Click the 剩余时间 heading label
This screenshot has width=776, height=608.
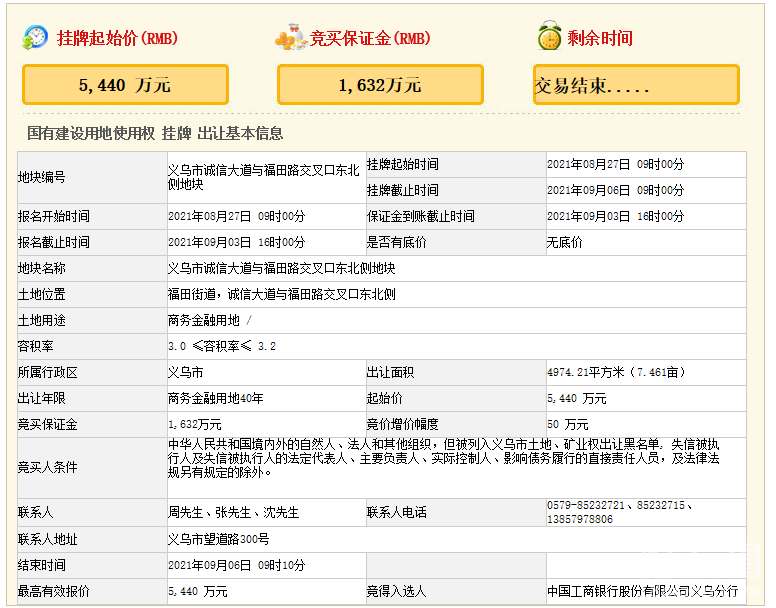click(600, 39)
